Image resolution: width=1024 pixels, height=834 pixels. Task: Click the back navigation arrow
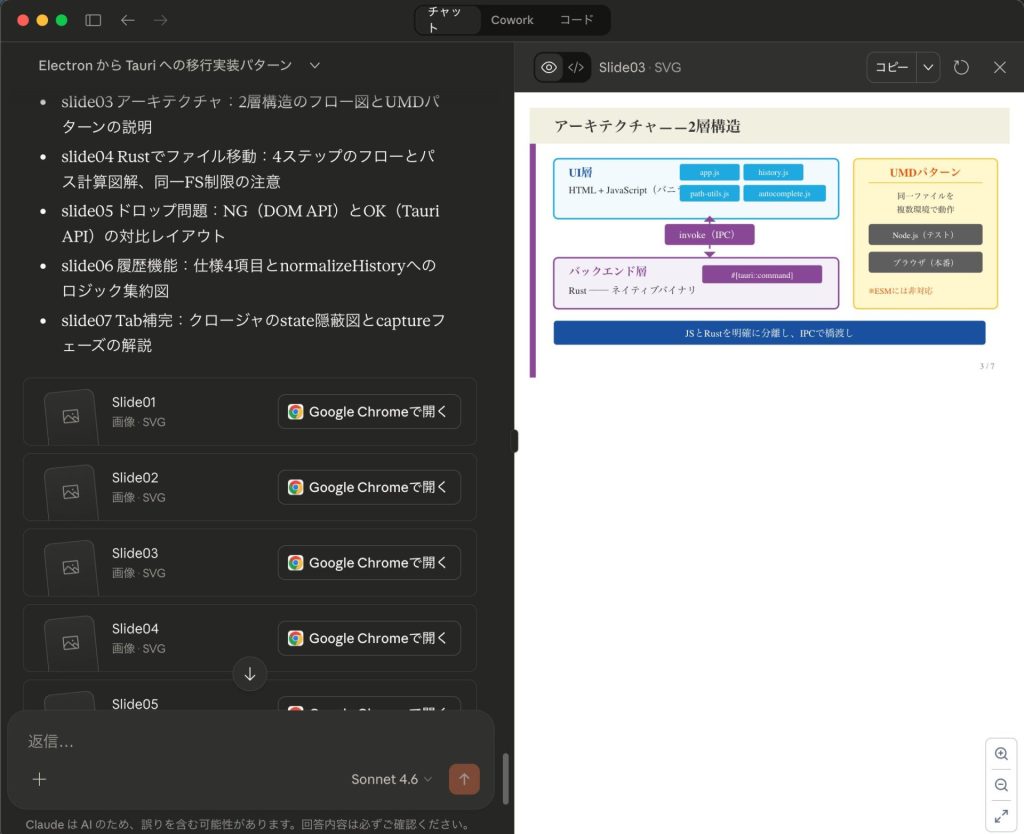[127, 20]
